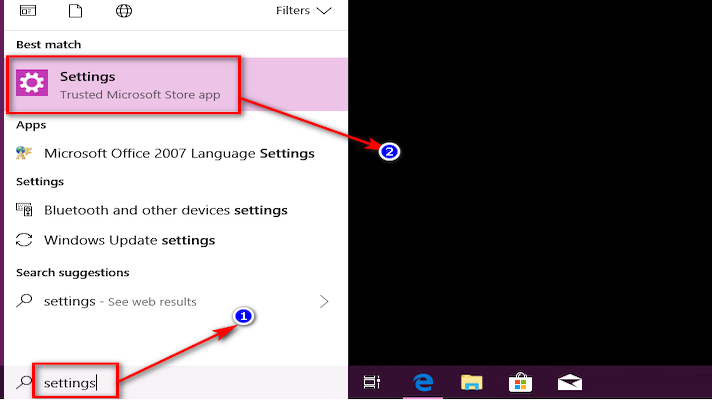Click the Bluetooth devices settings icon

24,210
